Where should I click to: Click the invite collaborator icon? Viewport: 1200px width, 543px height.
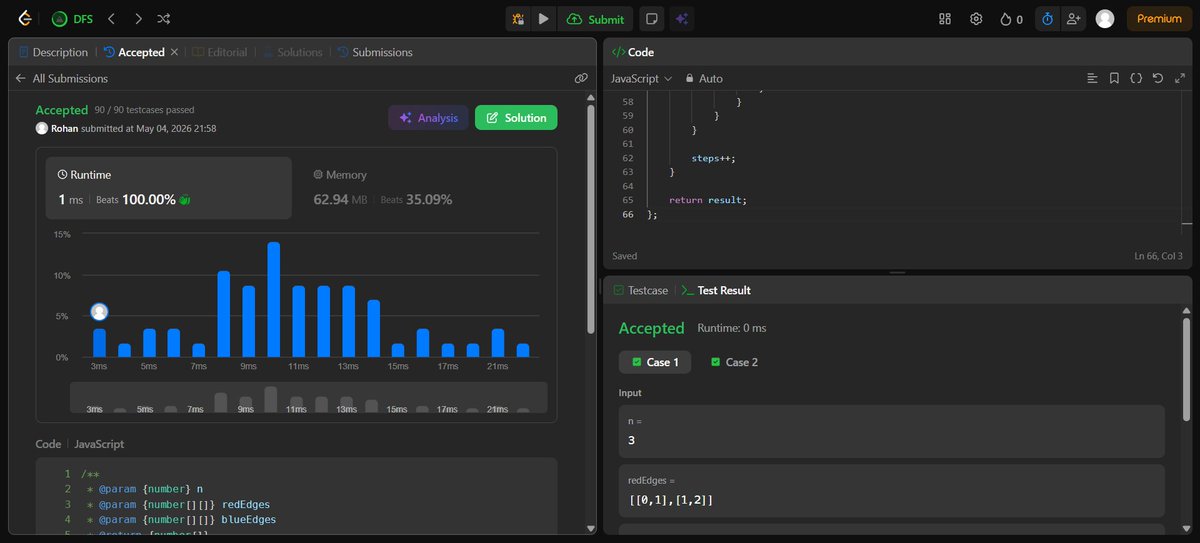coord(1074,18)
